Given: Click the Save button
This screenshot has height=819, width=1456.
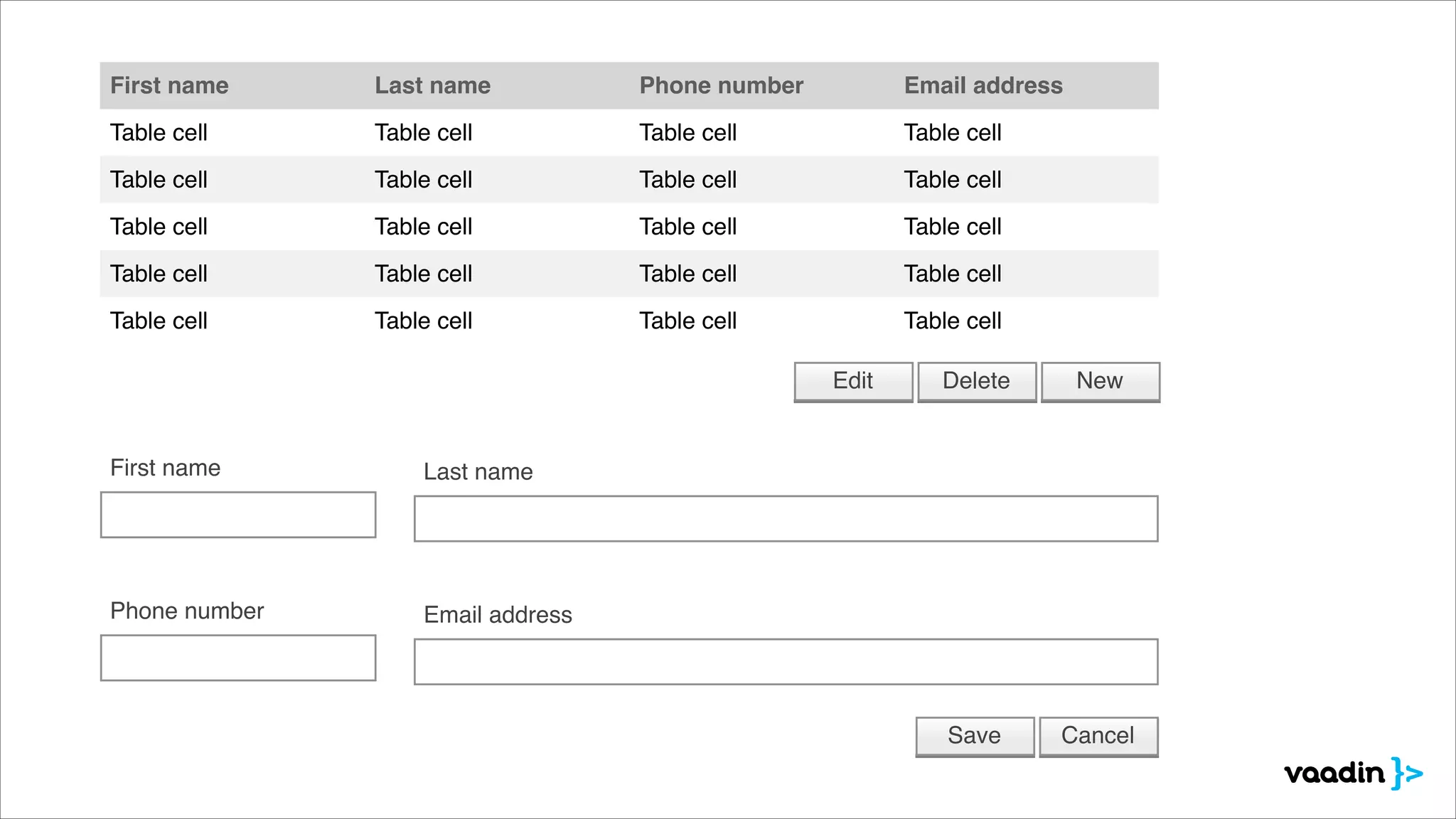Looking at the screenshot, I should [974, 736].
